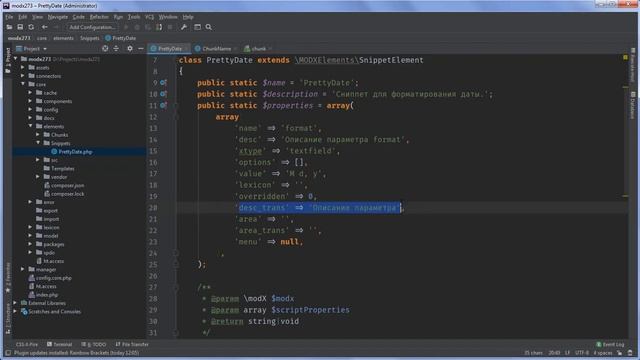
Task: Expand the External Libraries node
Action: 16,303
